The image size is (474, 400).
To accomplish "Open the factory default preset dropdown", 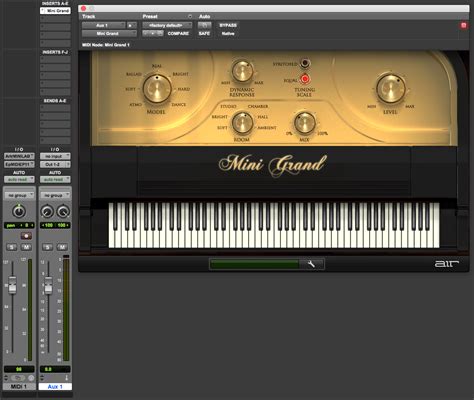I will 167,25.
